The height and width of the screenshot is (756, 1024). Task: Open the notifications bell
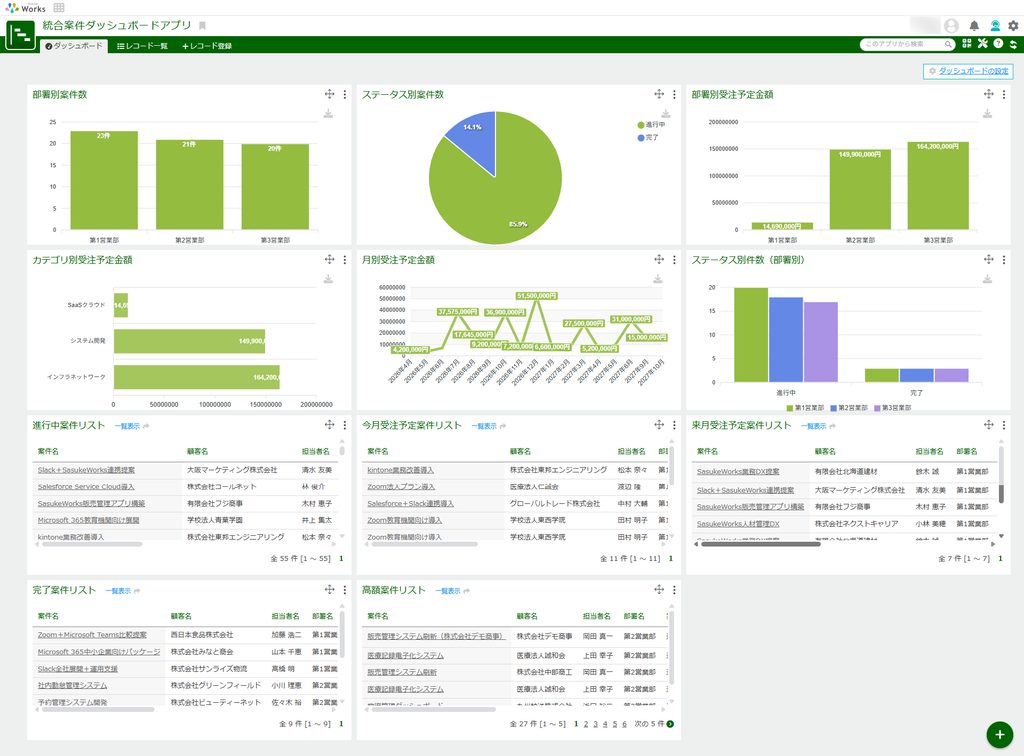coord(974,25)
